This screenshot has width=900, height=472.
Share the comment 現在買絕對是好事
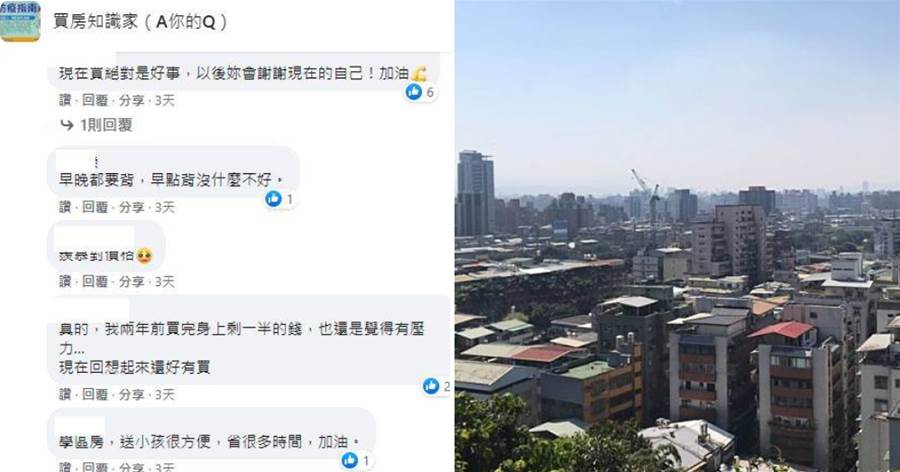click(131, 100)
